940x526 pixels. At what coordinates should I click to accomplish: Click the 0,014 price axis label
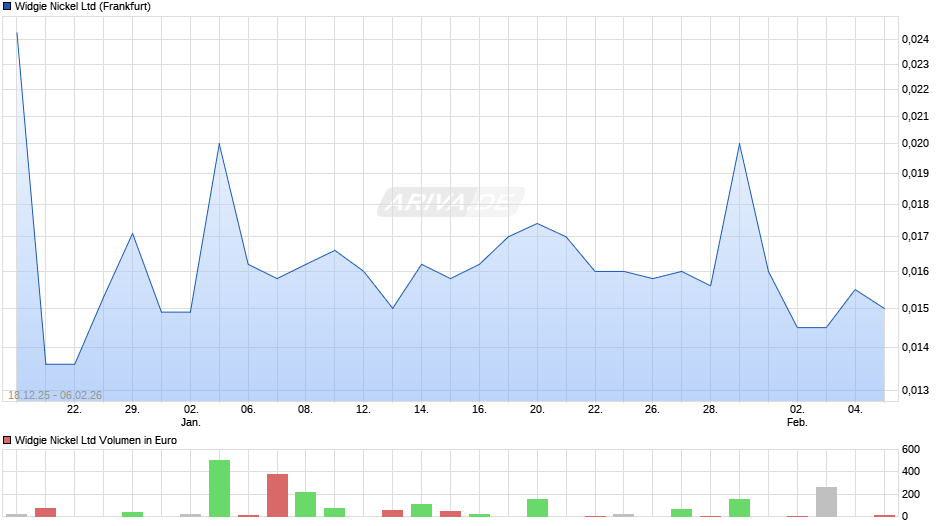point(915,347)
